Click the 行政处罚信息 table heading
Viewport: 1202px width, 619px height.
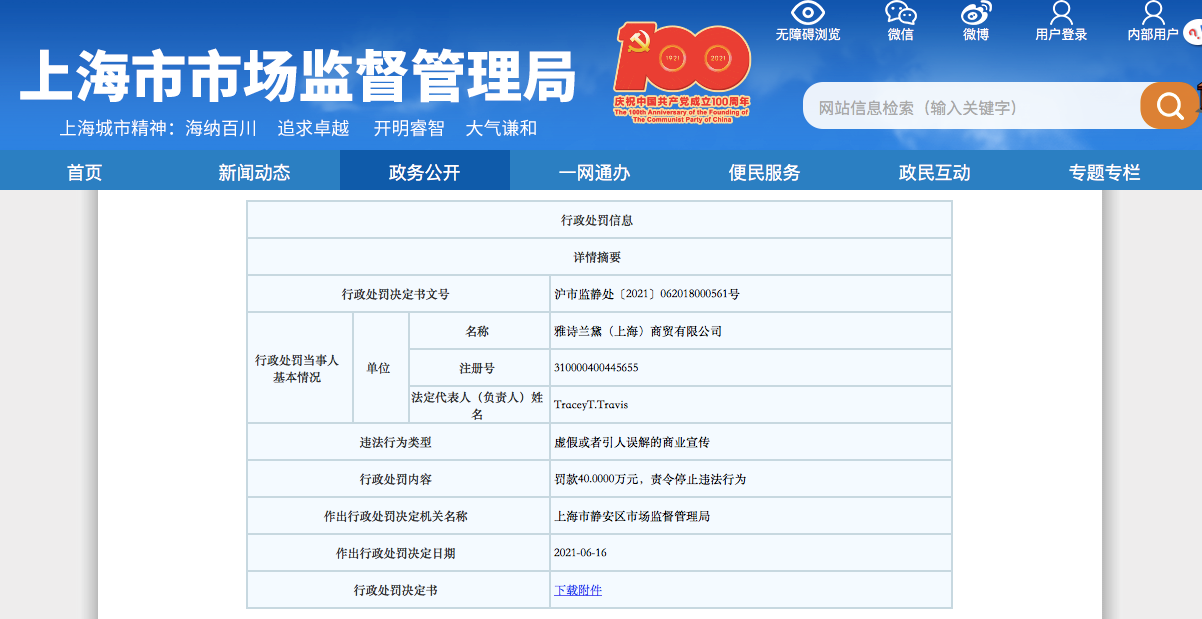(597, 220)
